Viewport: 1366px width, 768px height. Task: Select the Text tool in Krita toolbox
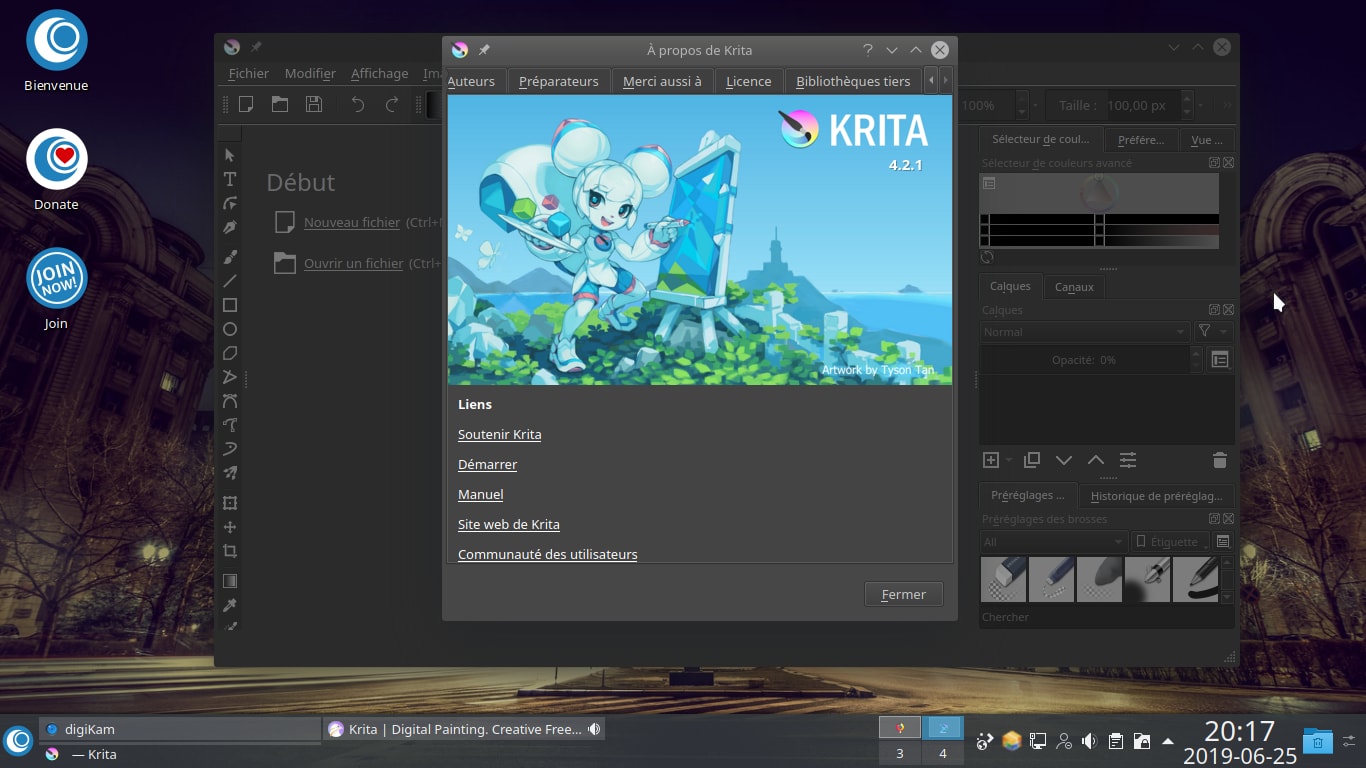pyautogui.click(x=230, y=179)
